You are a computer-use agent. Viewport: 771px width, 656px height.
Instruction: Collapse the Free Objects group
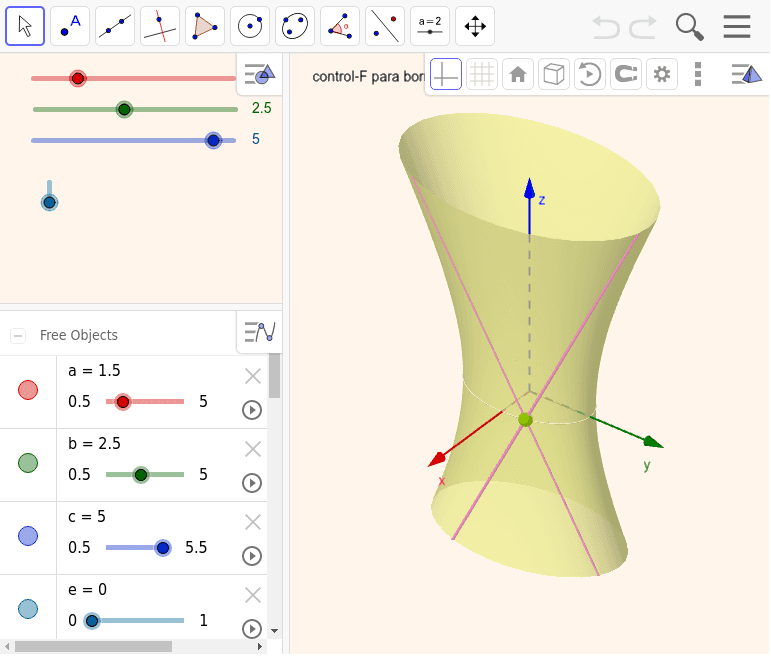(18, 336)
